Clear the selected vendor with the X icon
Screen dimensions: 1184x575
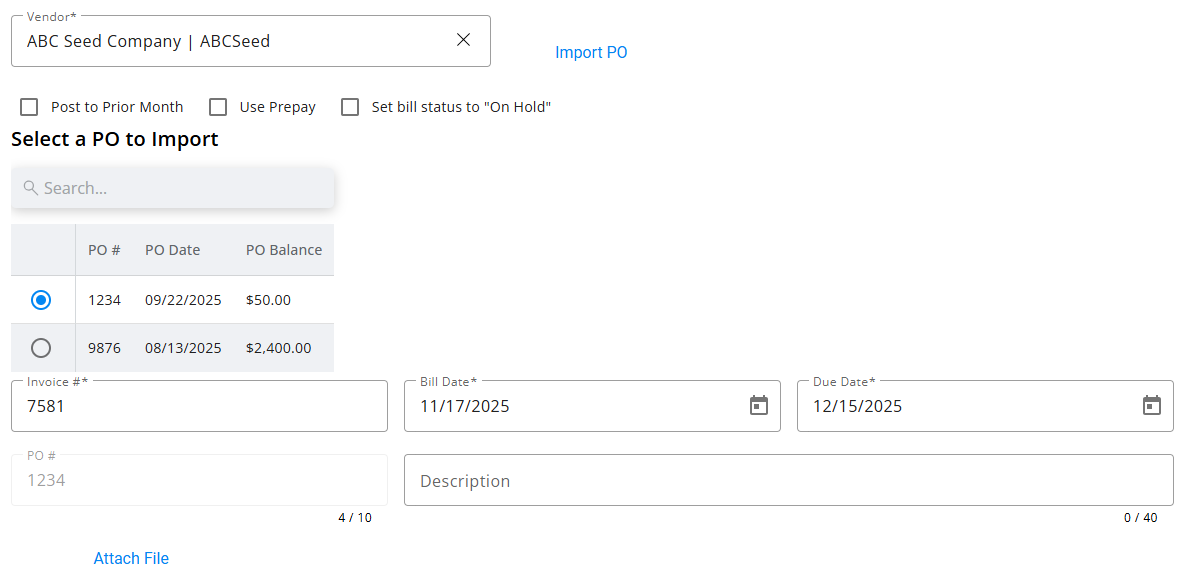463,40
